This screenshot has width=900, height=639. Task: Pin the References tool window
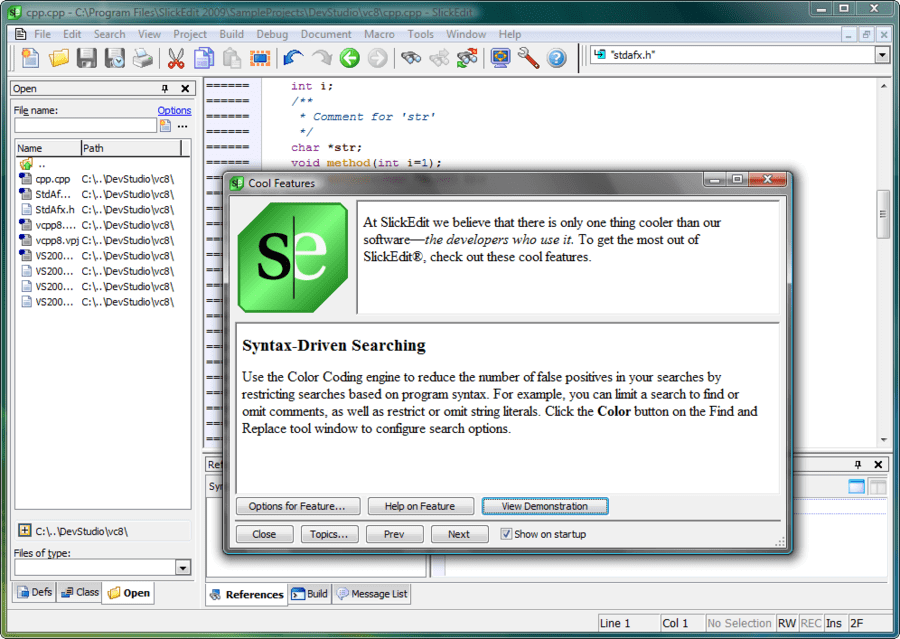(x=858, y=464)
